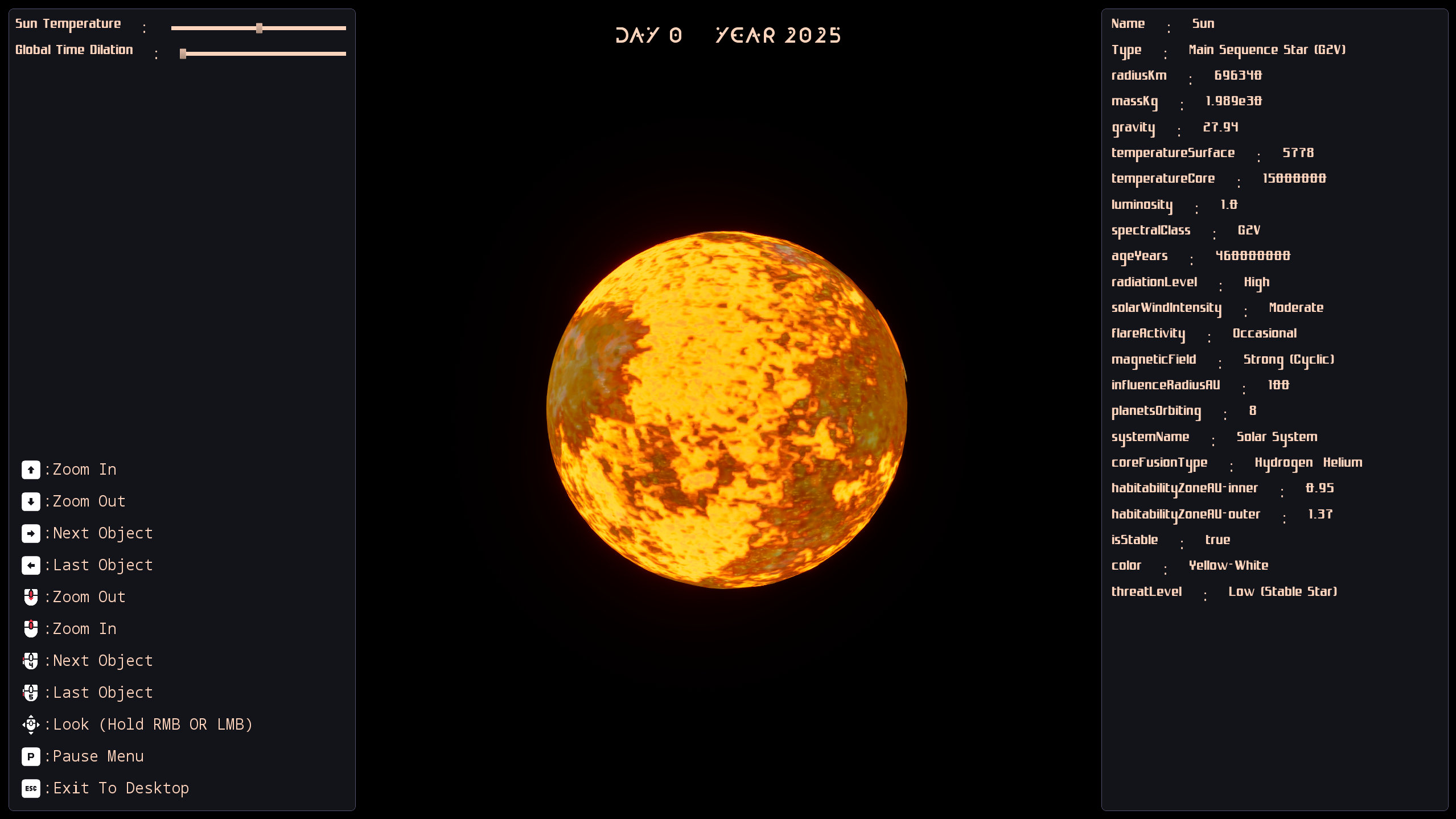Click the mouse scroll-down Zoom Out icon

point(31,597)
